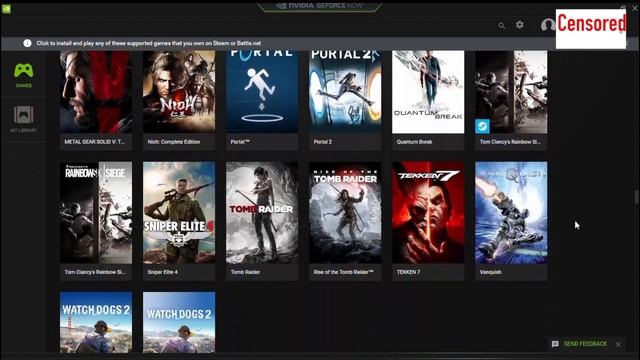640x360 pixels.
Task: Click the Send Feedback chat icon
Action: [x=555, y=344]
